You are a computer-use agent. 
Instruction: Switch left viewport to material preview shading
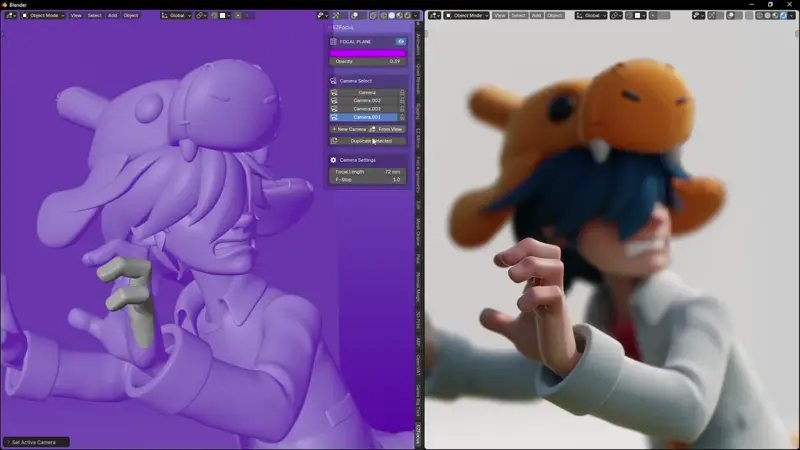[399, 15]
